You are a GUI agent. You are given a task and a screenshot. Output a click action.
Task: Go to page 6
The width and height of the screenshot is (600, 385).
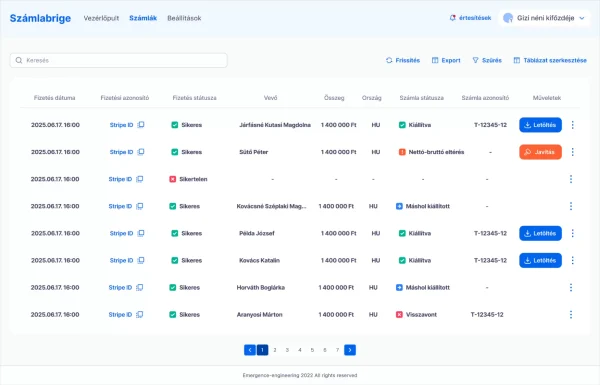click(x=325, y=350)
